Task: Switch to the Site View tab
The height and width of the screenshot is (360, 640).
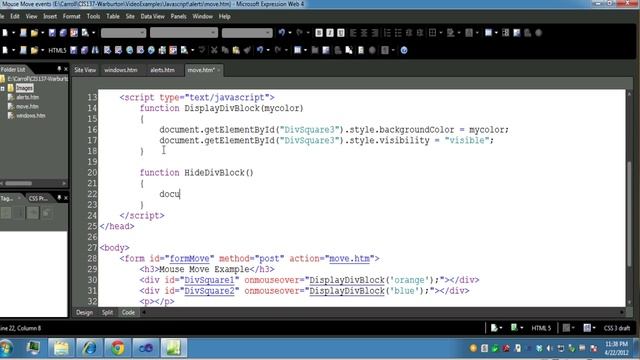Action: 85,70
